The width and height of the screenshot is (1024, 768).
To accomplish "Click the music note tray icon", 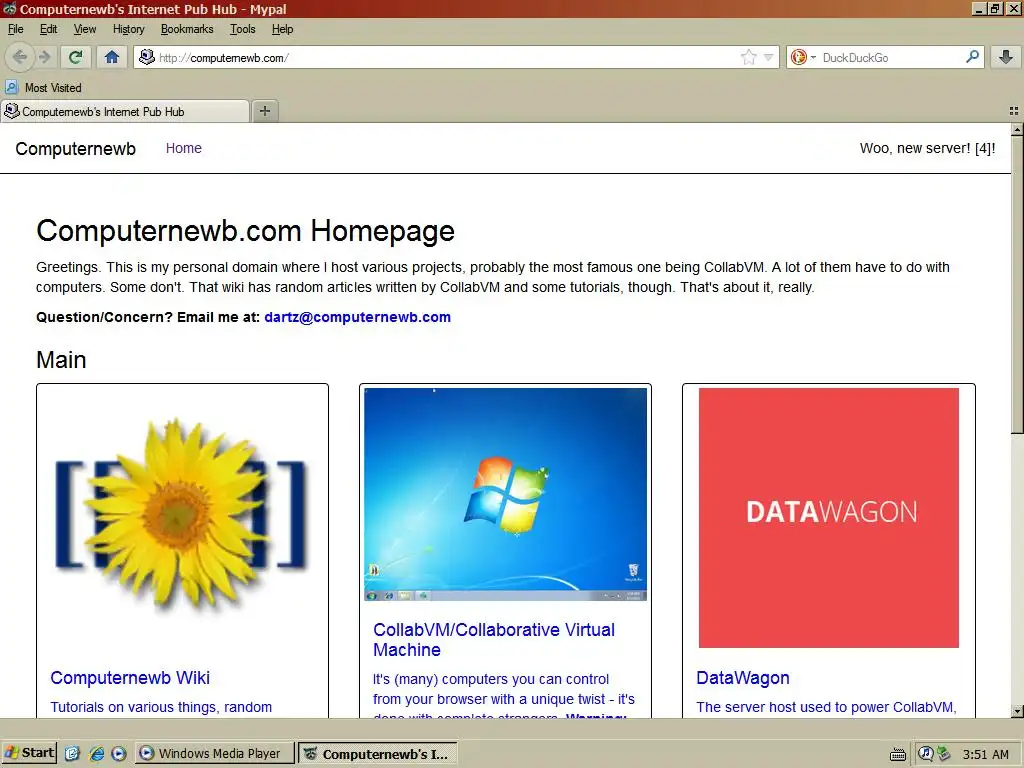I will (925, 754).
